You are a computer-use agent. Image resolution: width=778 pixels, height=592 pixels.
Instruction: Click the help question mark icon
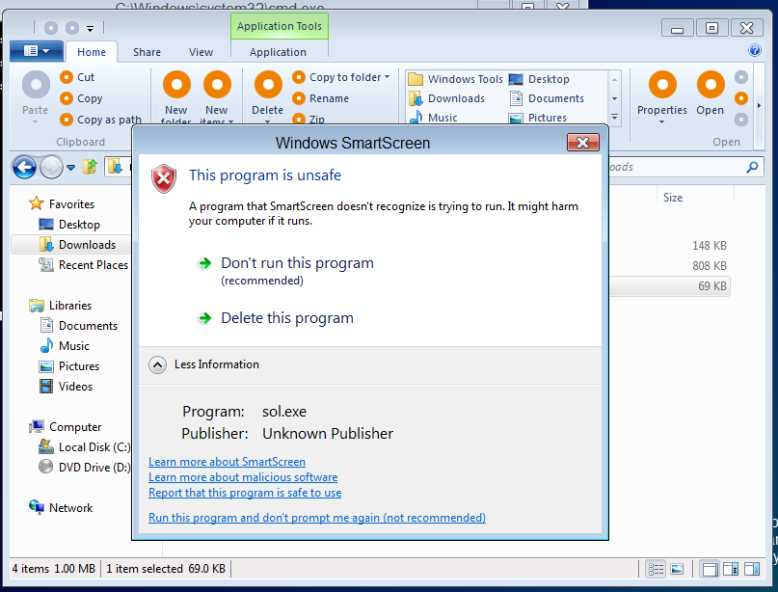[755, 50]
